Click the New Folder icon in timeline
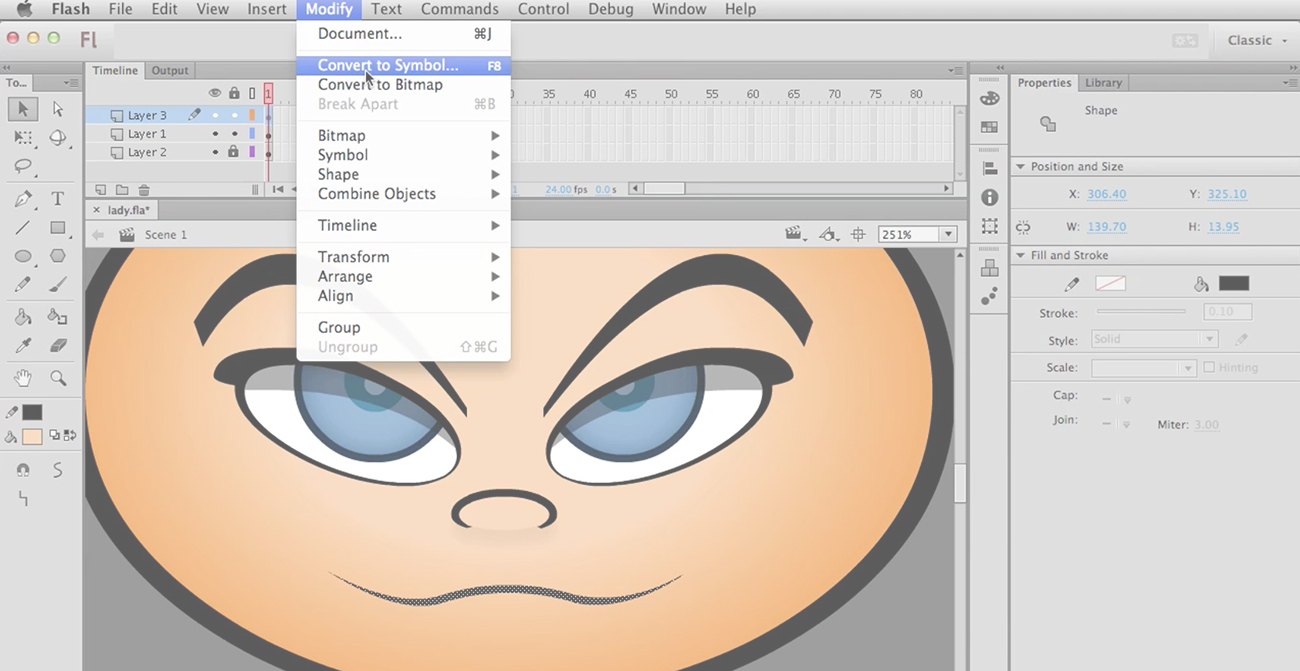 (122, 189)
